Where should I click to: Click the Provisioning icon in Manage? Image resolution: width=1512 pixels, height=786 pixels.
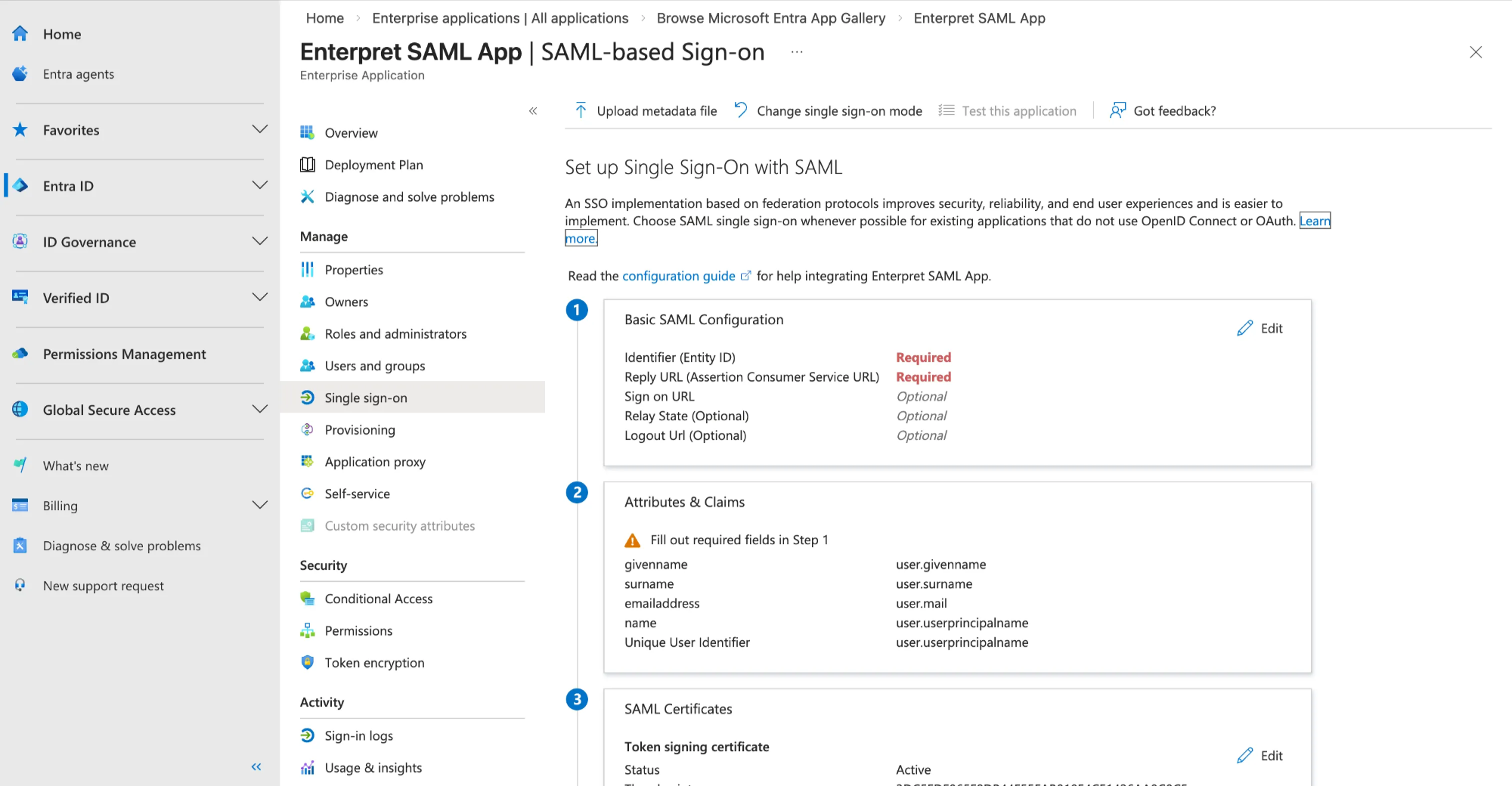click(x=308, y=429)
